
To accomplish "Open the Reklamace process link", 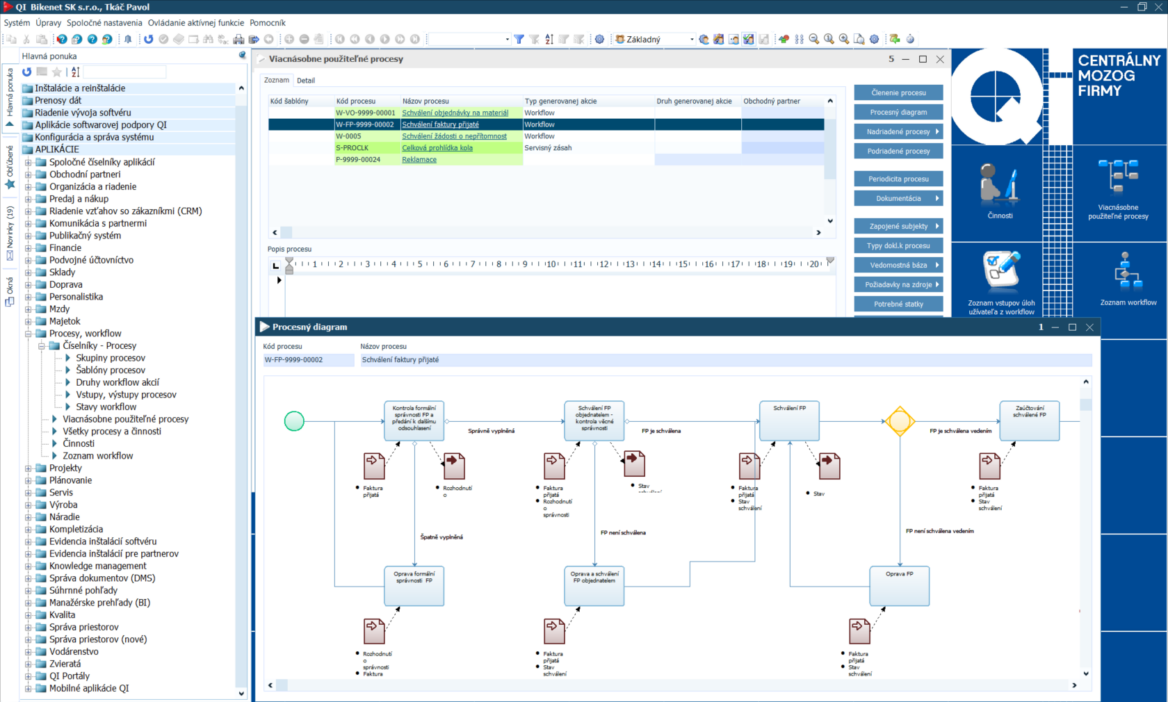I will coord(419,160).
